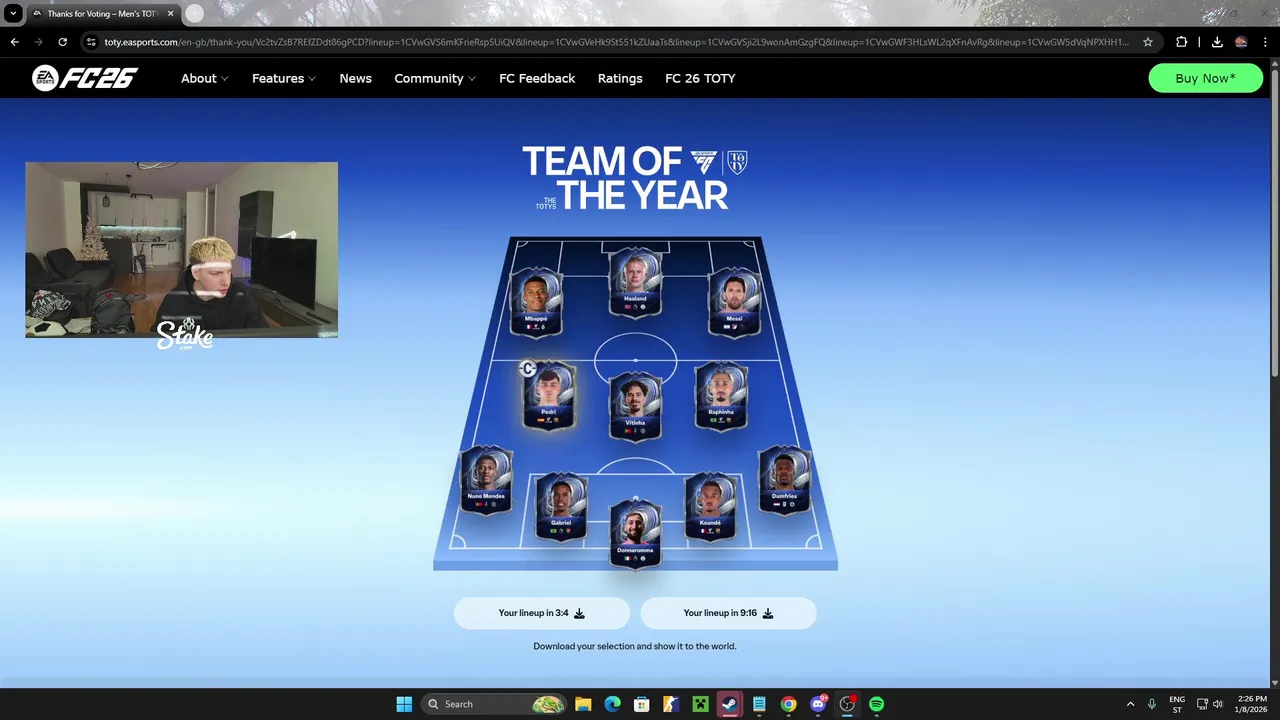Select the Pedri player card
This screenshot has height=720, width=1280.
point(548,395)
